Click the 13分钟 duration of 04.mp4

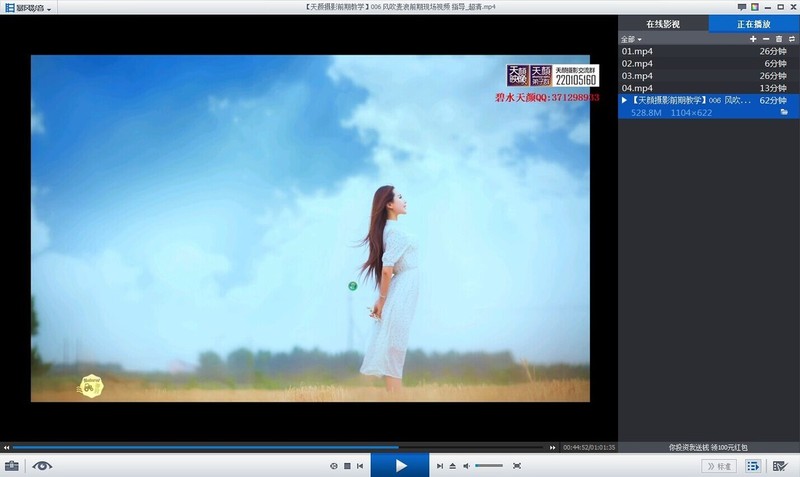point(773,88)
